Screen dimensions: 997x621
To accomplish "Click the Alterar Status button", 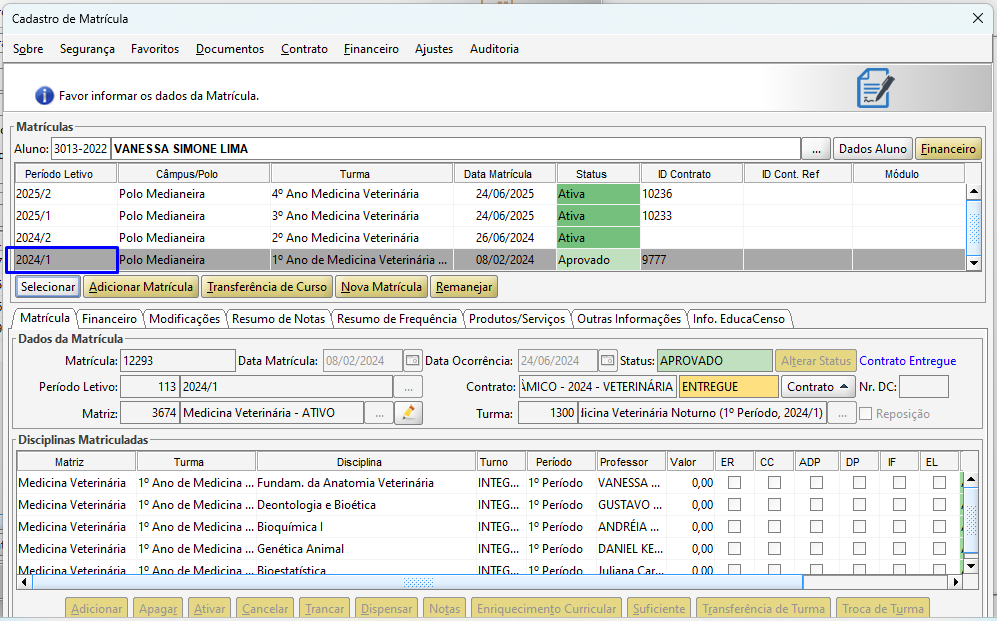I will [816, 361].
